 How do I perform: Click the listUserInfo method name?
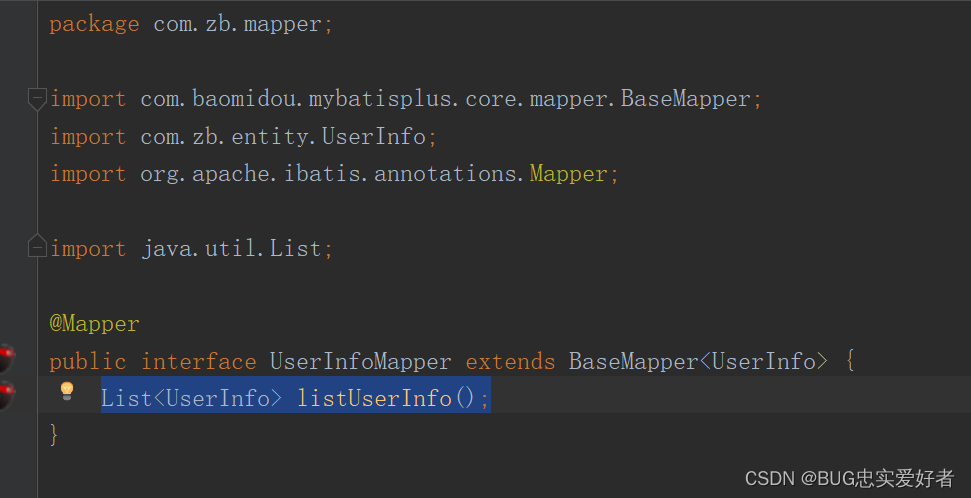point(375,398)
